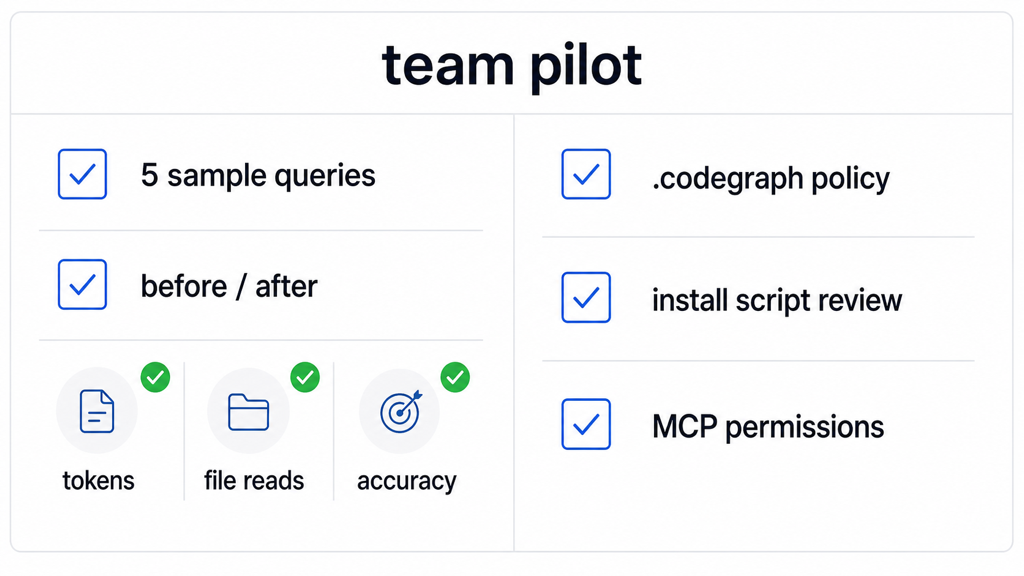The width and height of the screenshot is (1024, 576).
Task: Click the green check badge above accuracy
Action: point(455,377)
